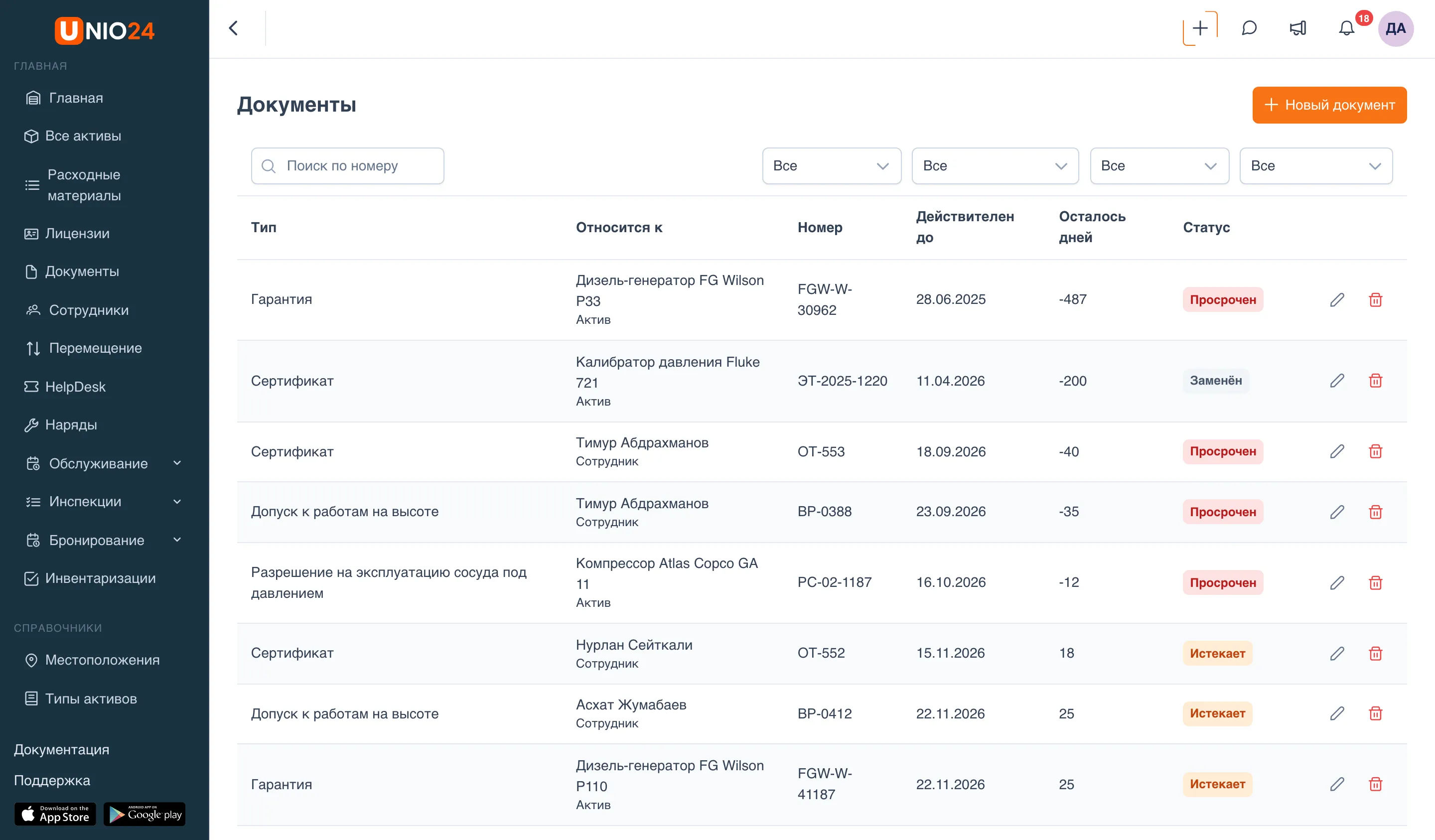The width and height of the screenshot is (1435, 840).
Task: Open the fourth Все filter dropdown
Action: (1316, 166)
